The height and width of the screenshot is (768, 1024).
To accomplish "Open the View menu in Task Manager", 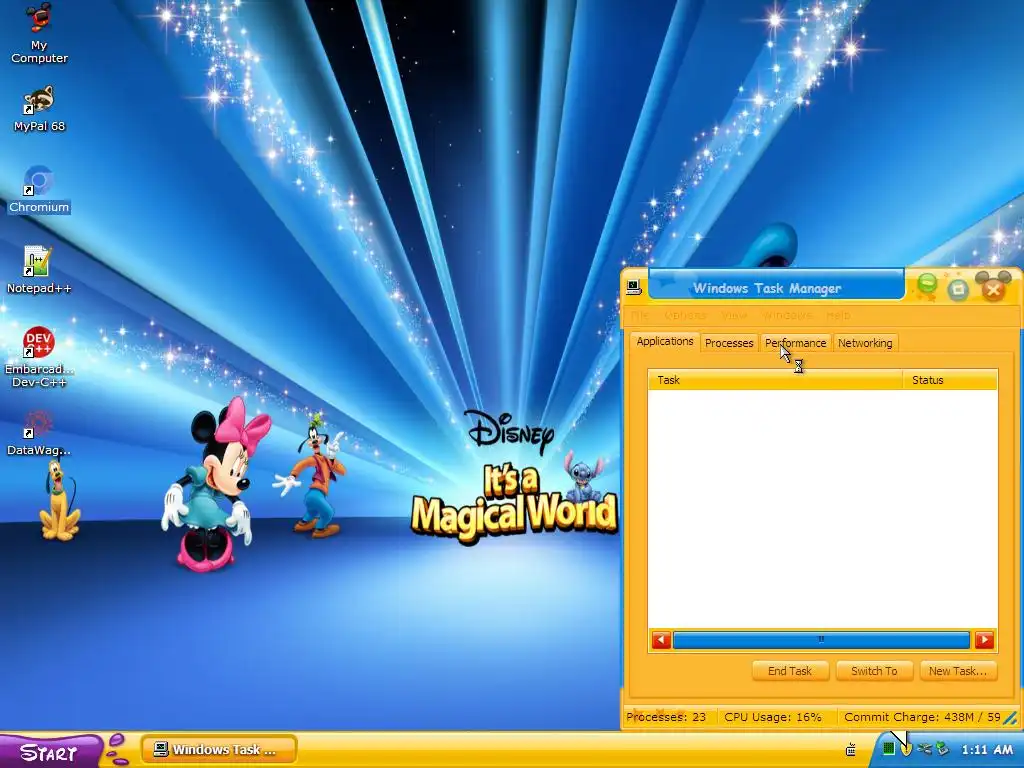I will pyautogui.click(x=734, y=315).
